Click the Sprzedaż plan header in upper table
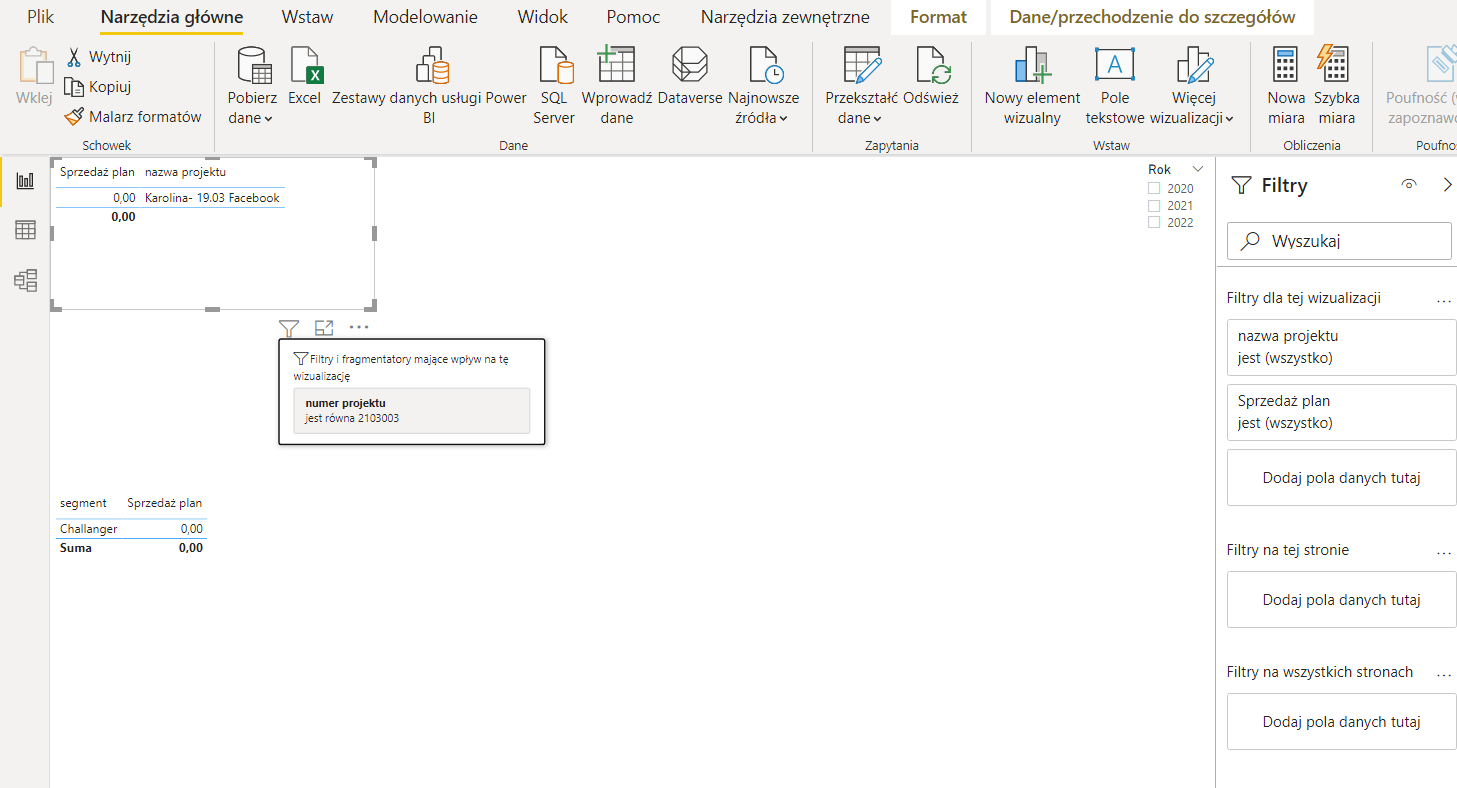Screen dimensions: 1457x788 coord(97,172)
